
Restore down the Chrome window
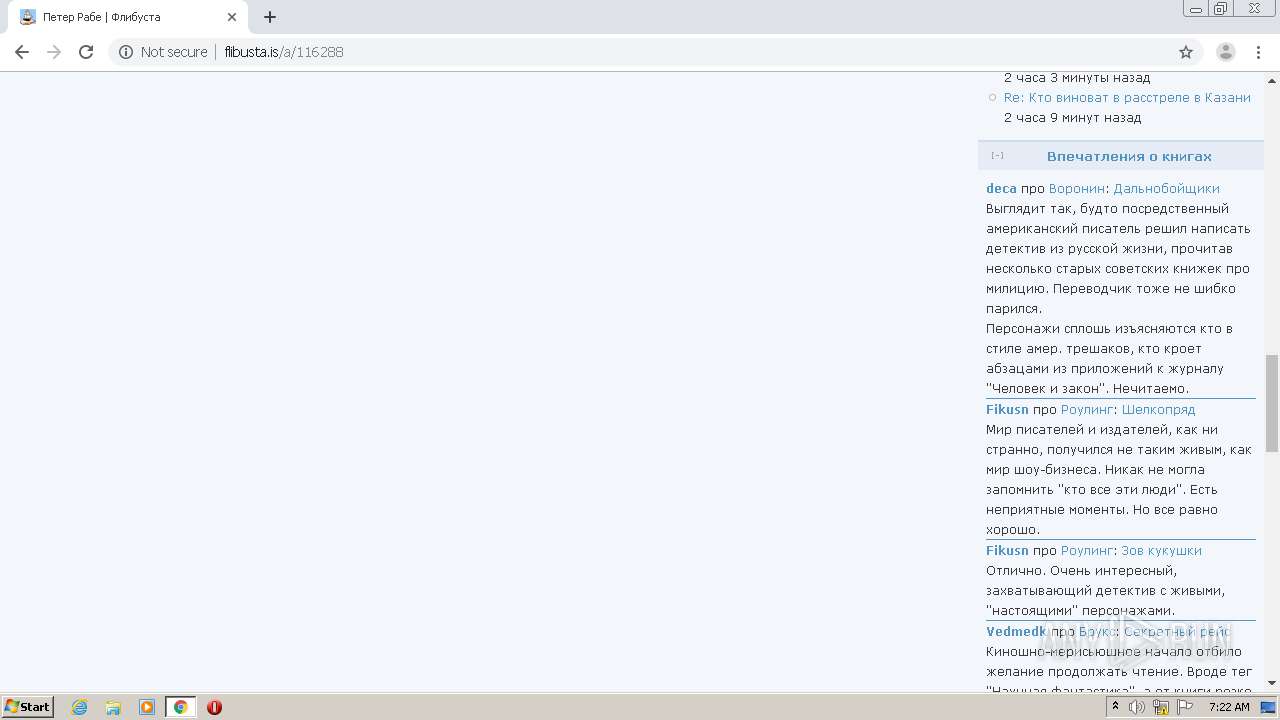(1221, 9)
